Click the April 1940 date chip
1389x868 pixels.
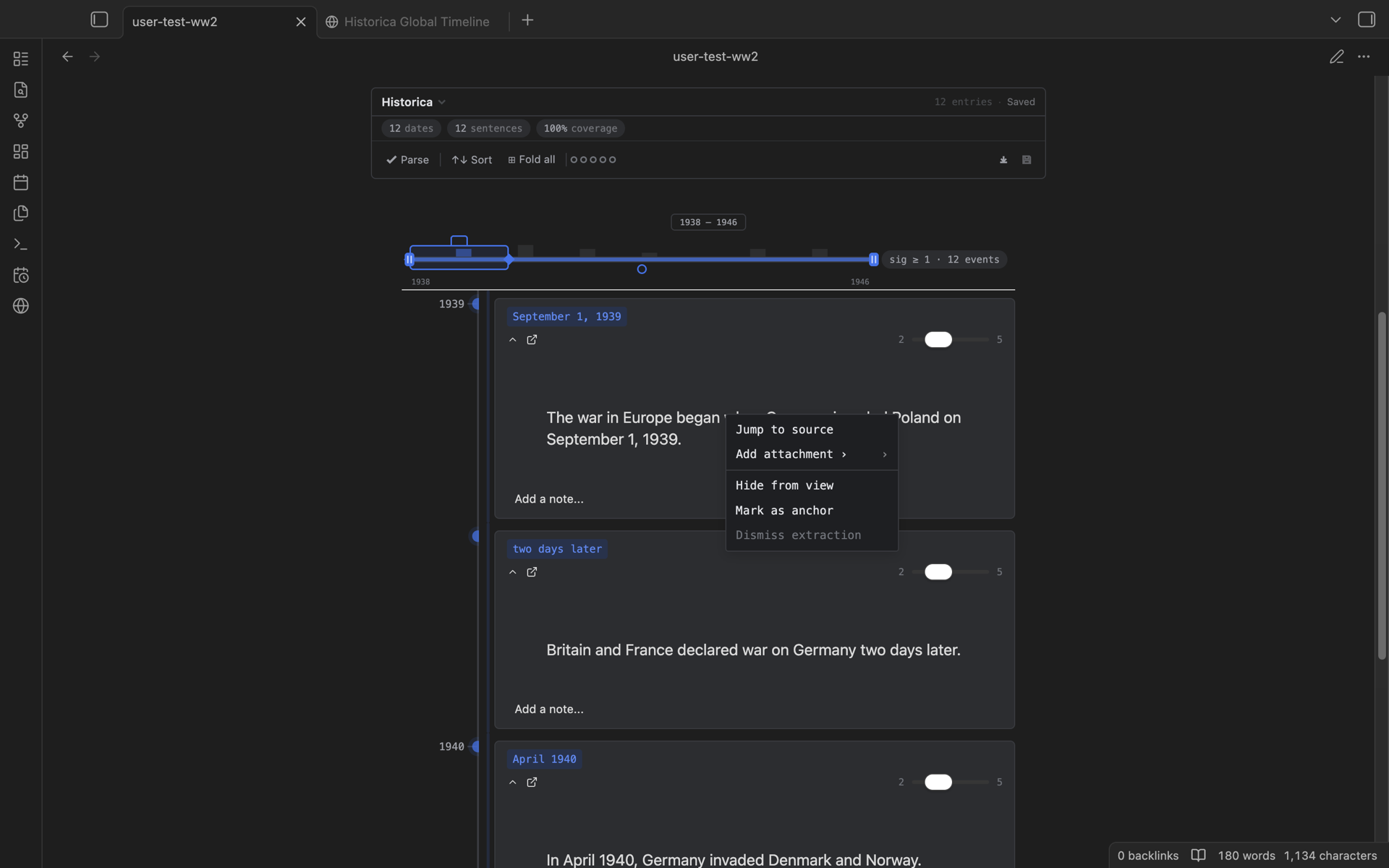coord(544,759)
